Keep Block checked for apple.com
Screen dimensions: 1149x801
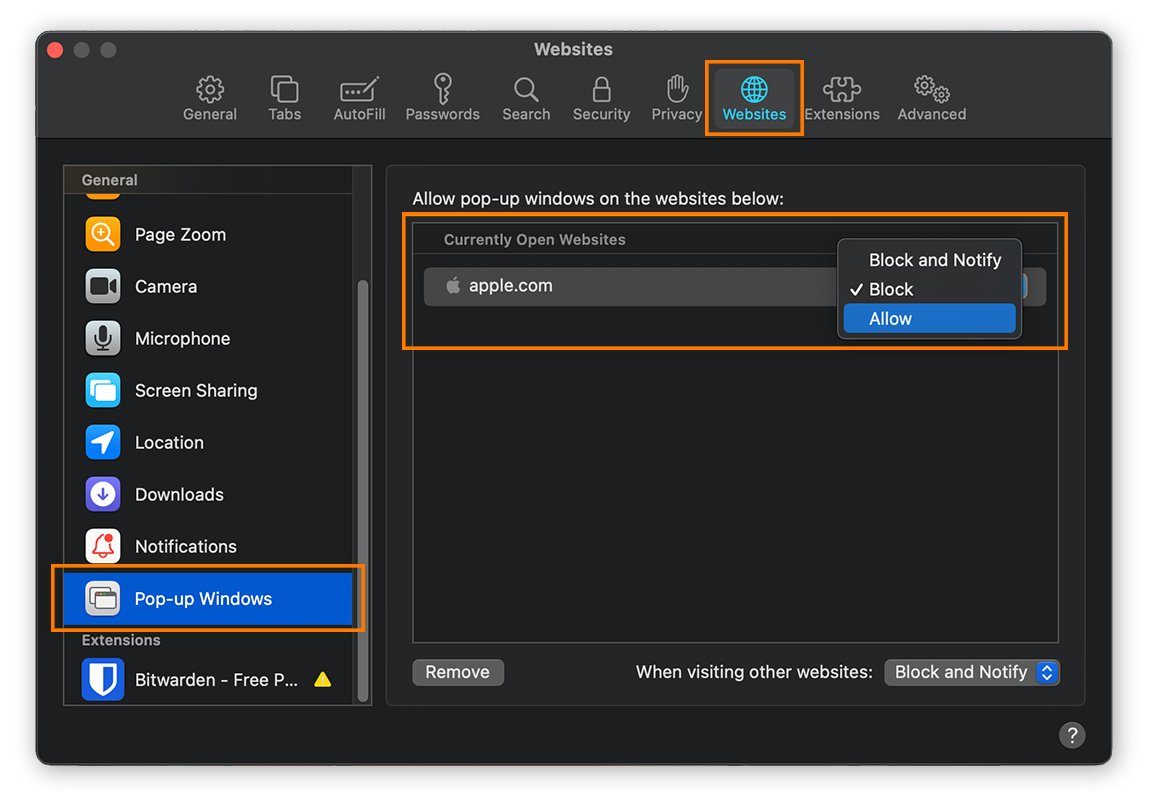tap(891, 289)
